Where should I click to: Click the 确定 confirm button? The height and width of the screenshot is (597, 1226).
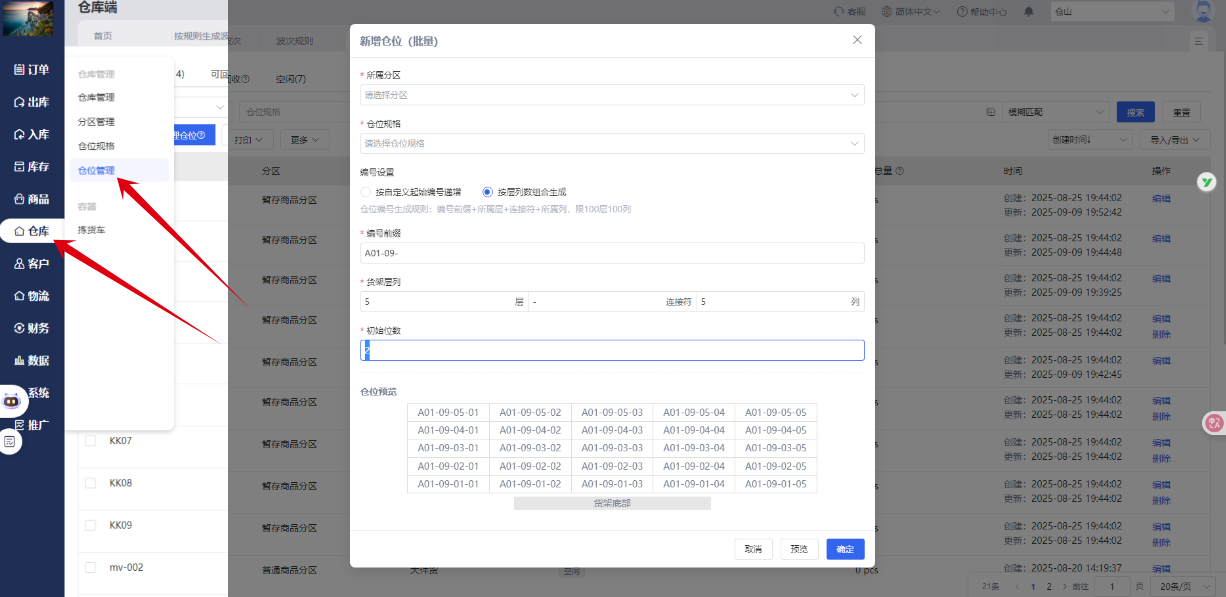coord(845,549)
